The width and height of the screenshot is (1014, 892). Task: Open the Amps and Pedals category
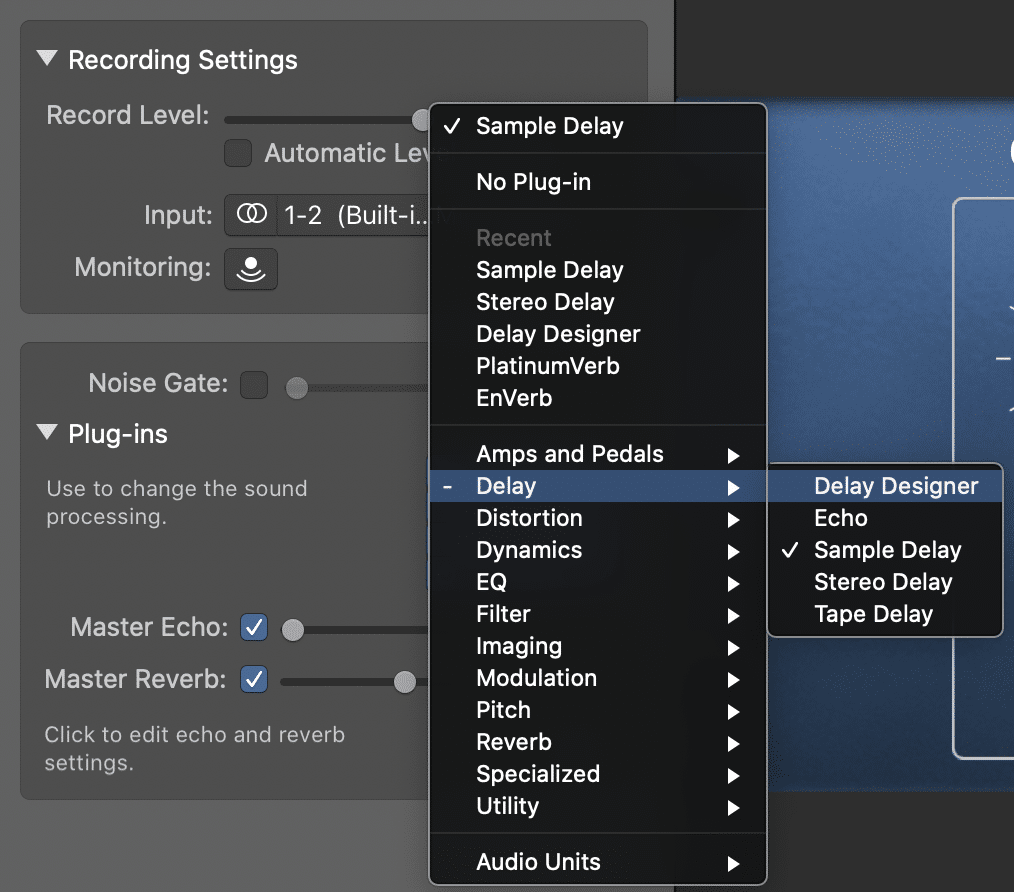[569, 453]
